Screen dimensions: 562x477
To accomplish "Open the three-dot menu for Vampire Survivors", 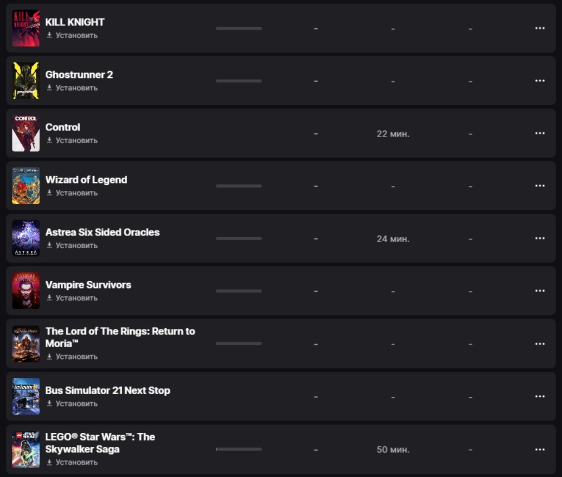I will [540, 291].
